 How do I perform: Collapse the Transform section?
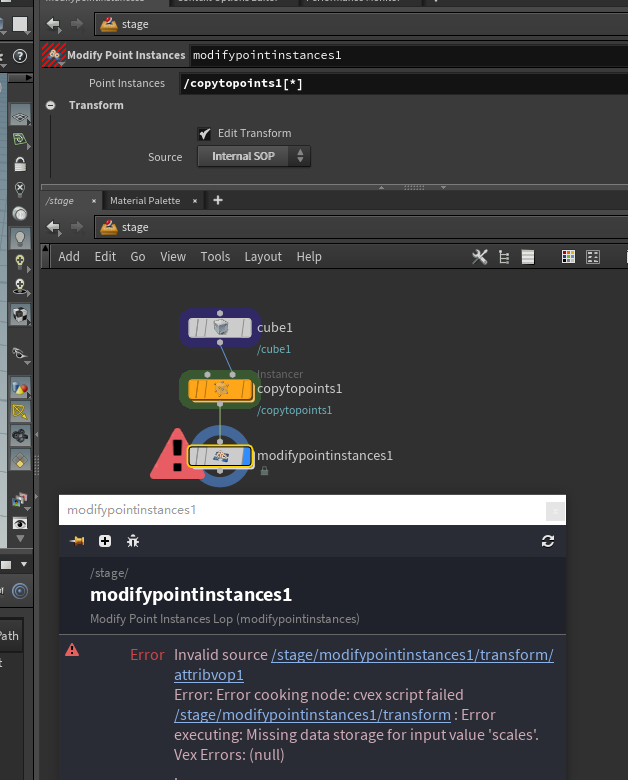click(50, 105)
